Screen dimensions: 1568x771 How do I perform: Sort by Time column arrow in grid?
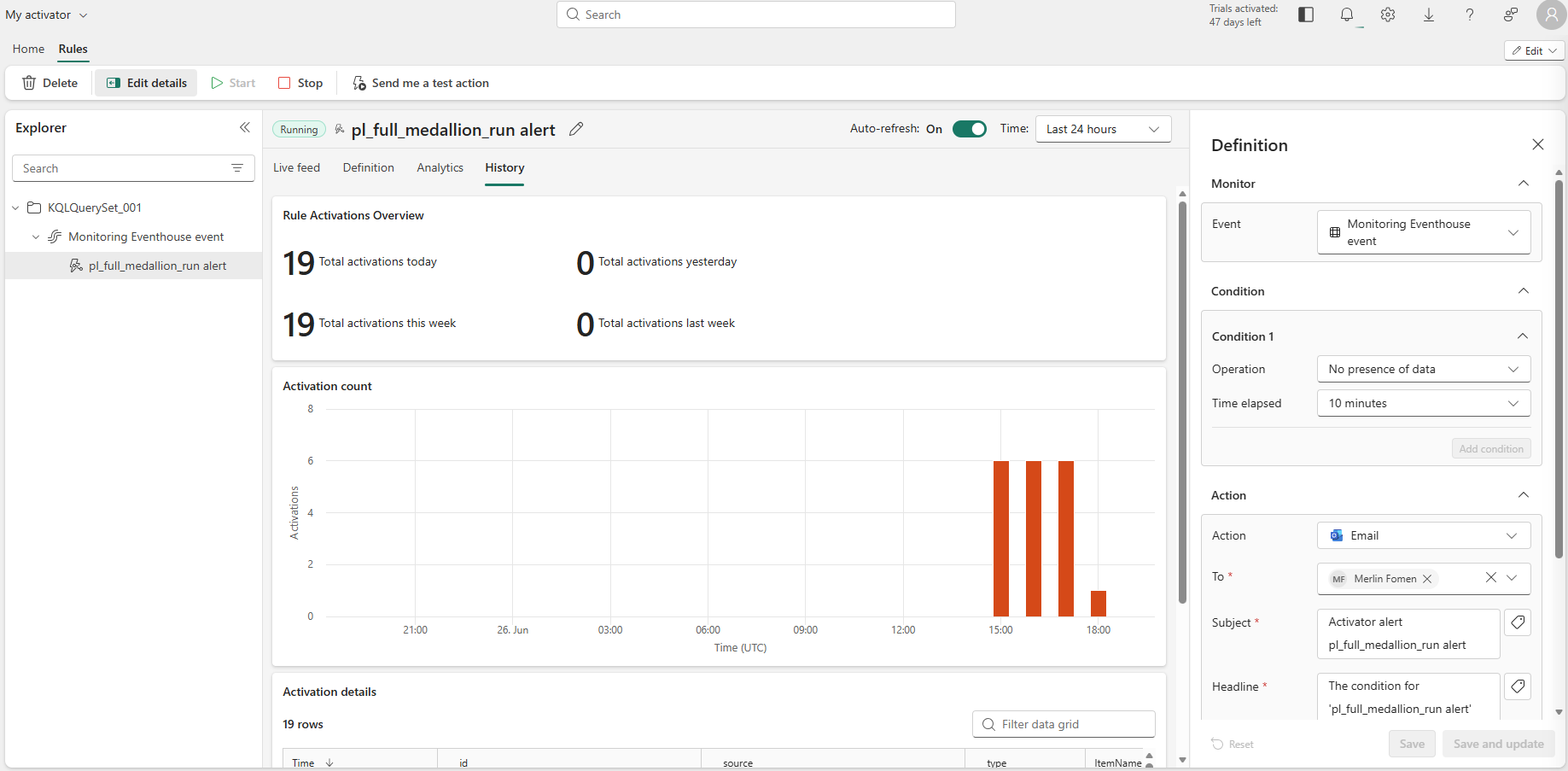pyautogui.click(x=329, y=762)
